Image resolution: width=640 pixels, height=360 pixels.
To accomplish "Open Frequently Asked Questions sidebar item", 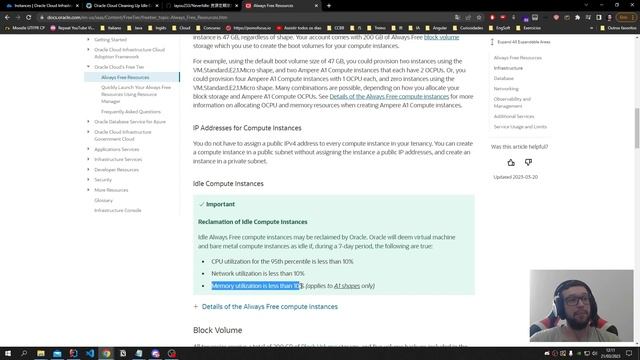I will [x=131, y=111].
